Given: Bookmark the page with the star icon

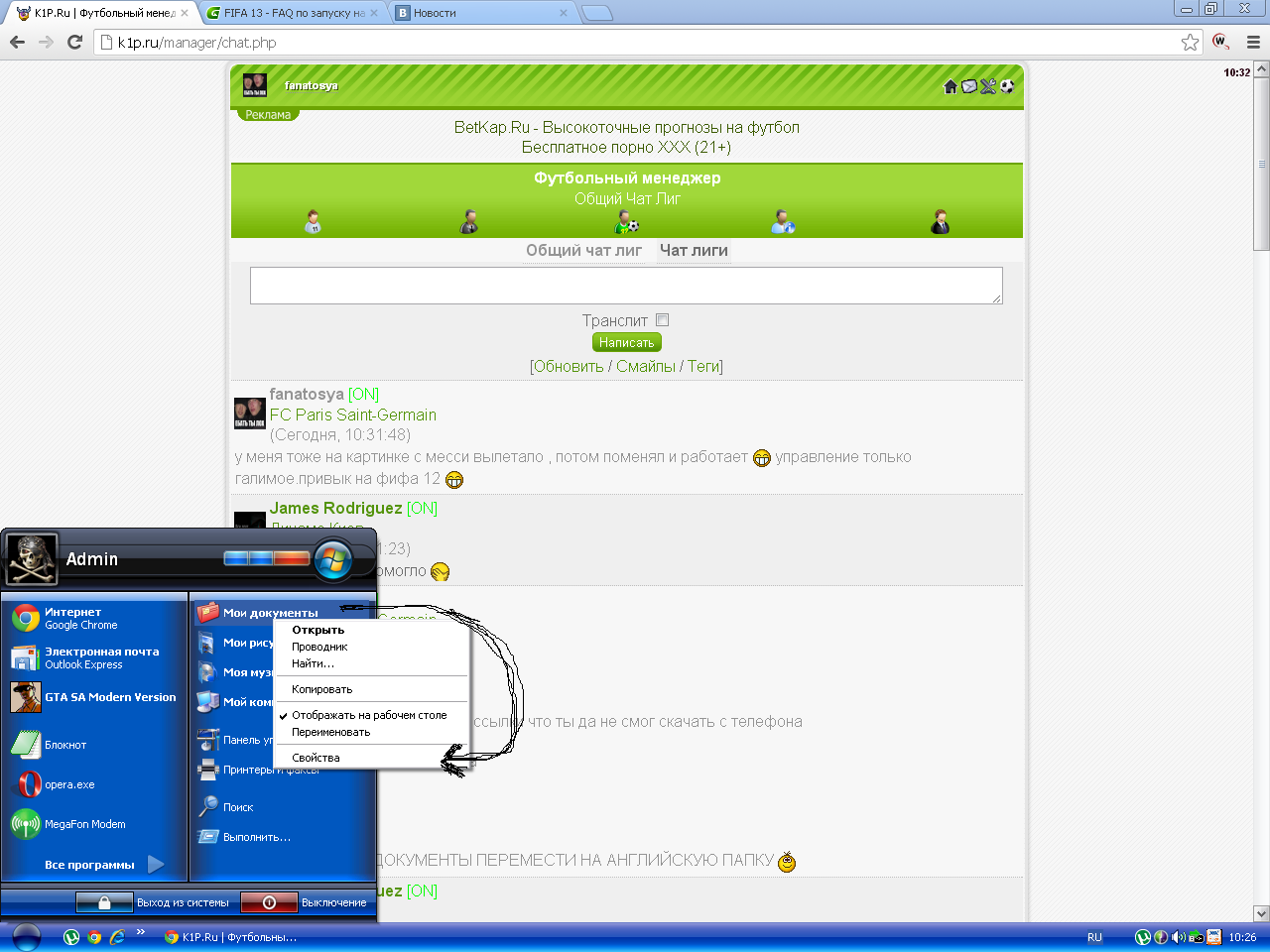Looking at the screenshot, I should click(x=1190, y=42).
